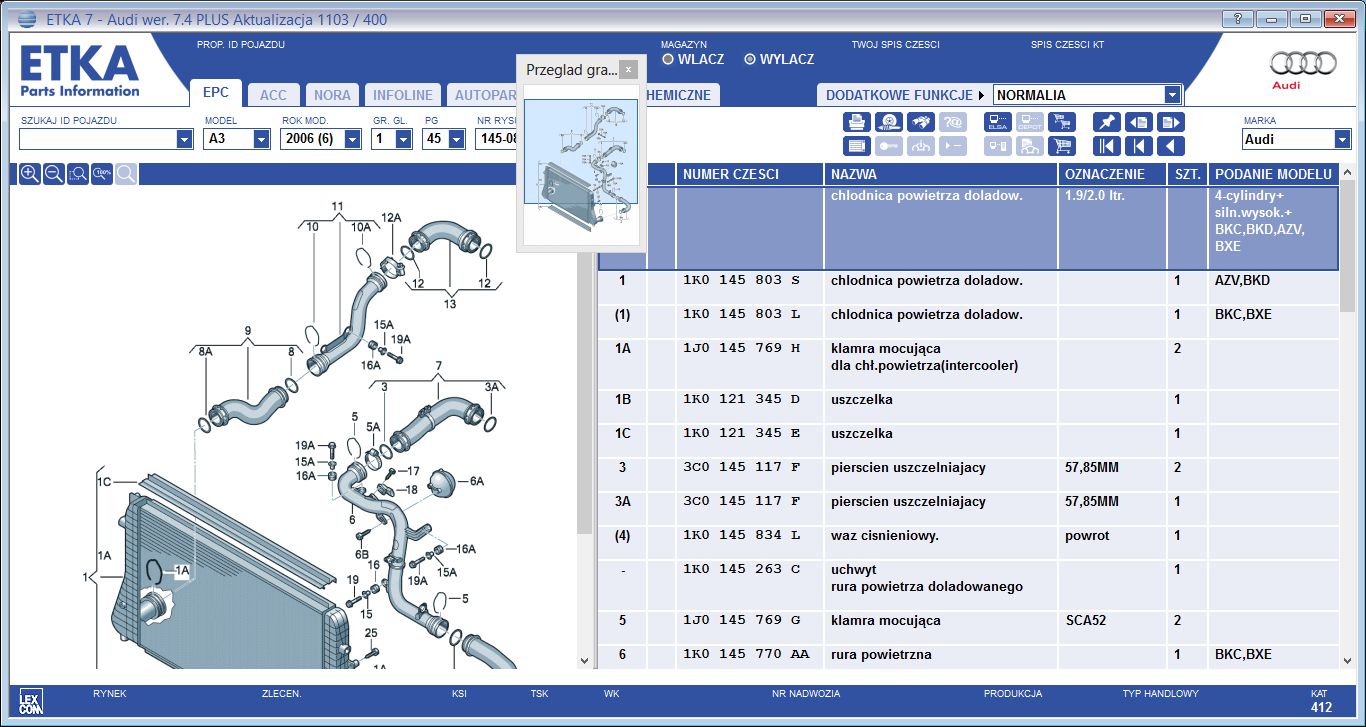Click the plain left arrow back icon
The height and width of the screenshot is (727, 1366).
click(x=1170, y=146)
